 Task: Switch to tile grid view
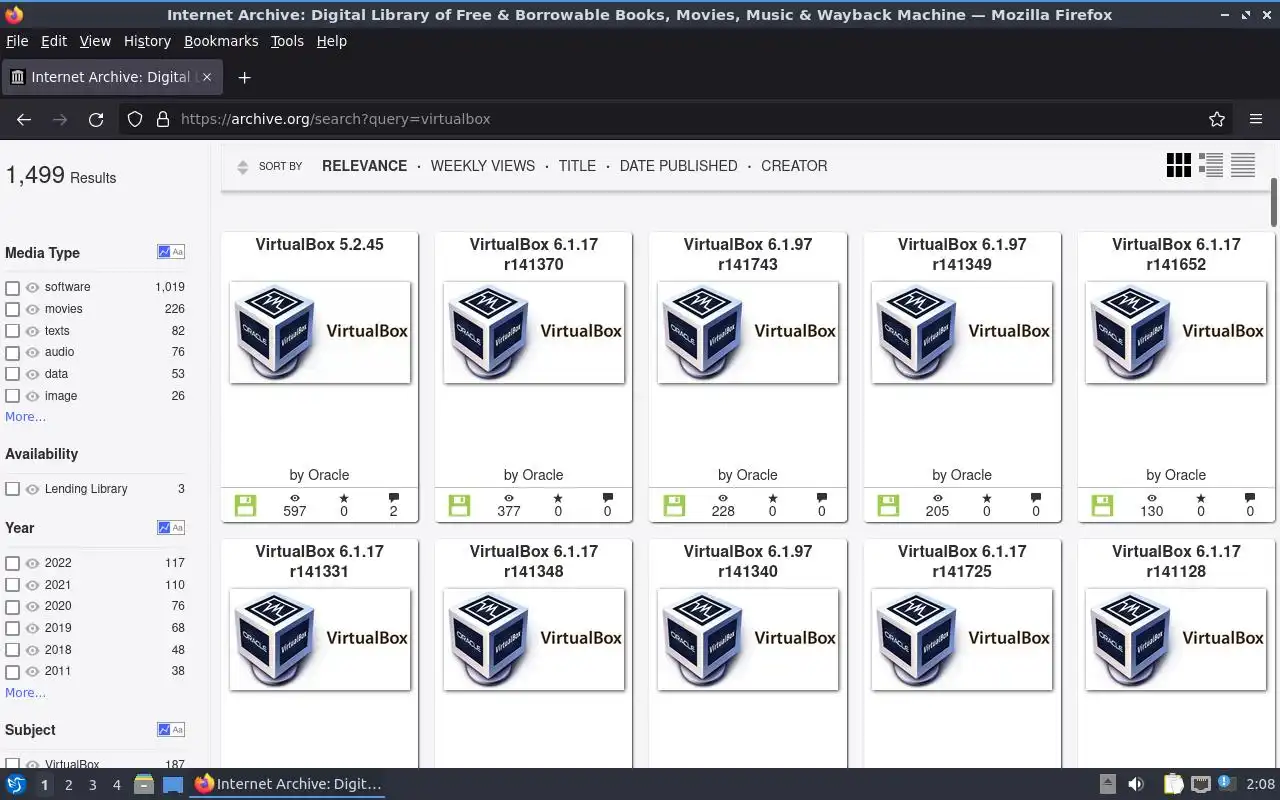click(x=1179, y=165)
